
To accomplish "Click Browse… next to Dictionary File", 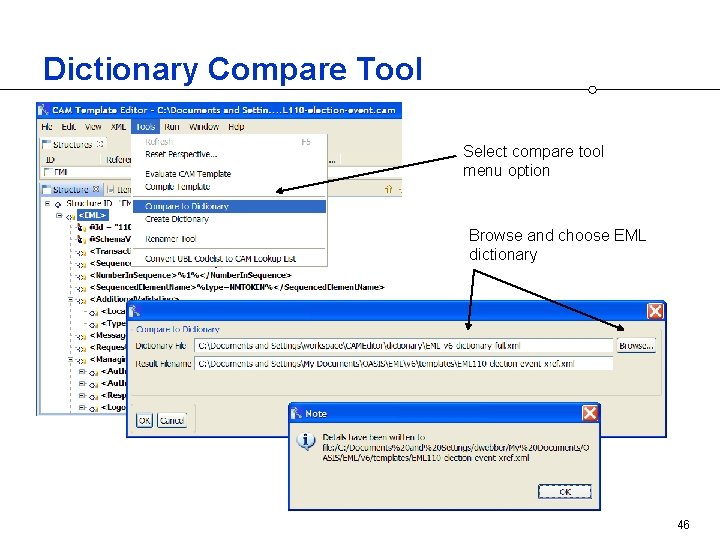I will (636, 345).
